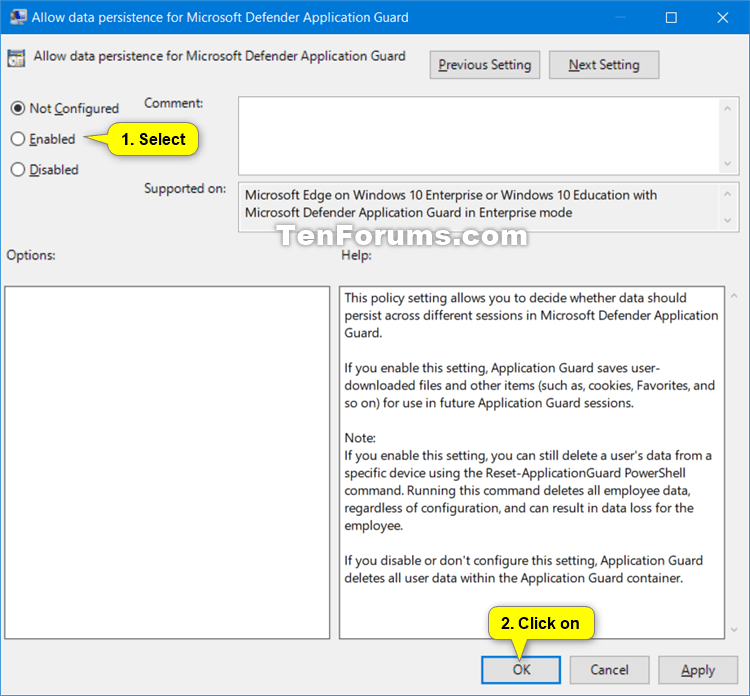Click the policy setting icon beside heading

16,58
